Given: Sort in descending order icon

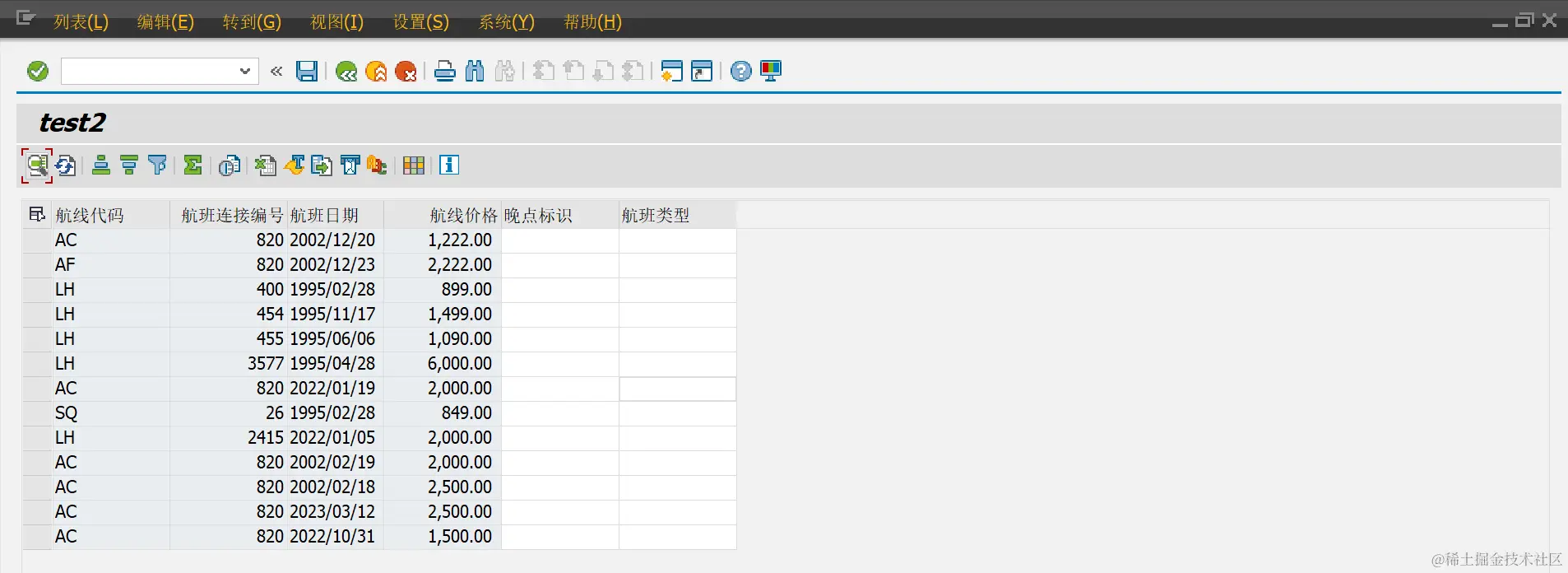Looking at the screenshot, I should (x=129, y=165).
